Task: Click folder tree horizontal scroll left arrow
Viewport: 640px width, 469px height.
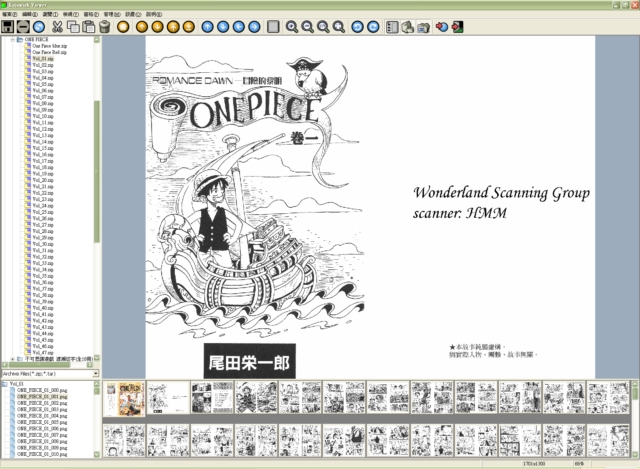Action: coord(5,365)
